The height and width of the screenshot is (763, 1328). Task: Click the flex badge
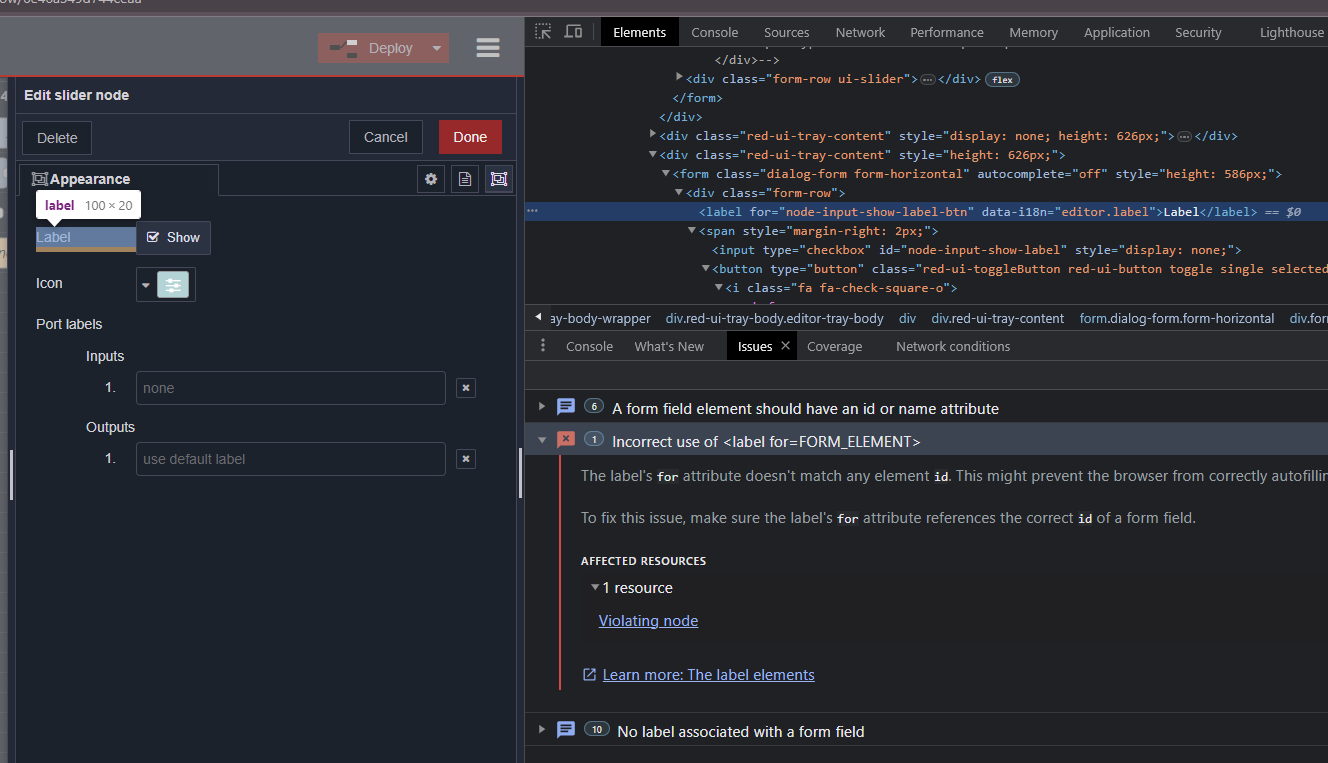click(x=1003, y=79)
